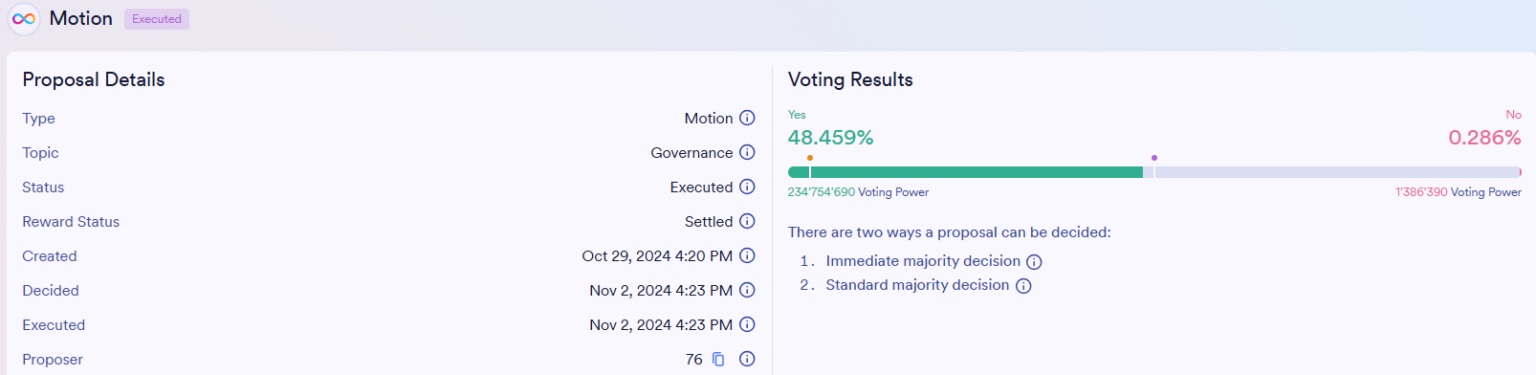The width and height of the screenshot is (1536, 375).
Task: Click the green Yes portion of voting bar
Action: point(965,172)
